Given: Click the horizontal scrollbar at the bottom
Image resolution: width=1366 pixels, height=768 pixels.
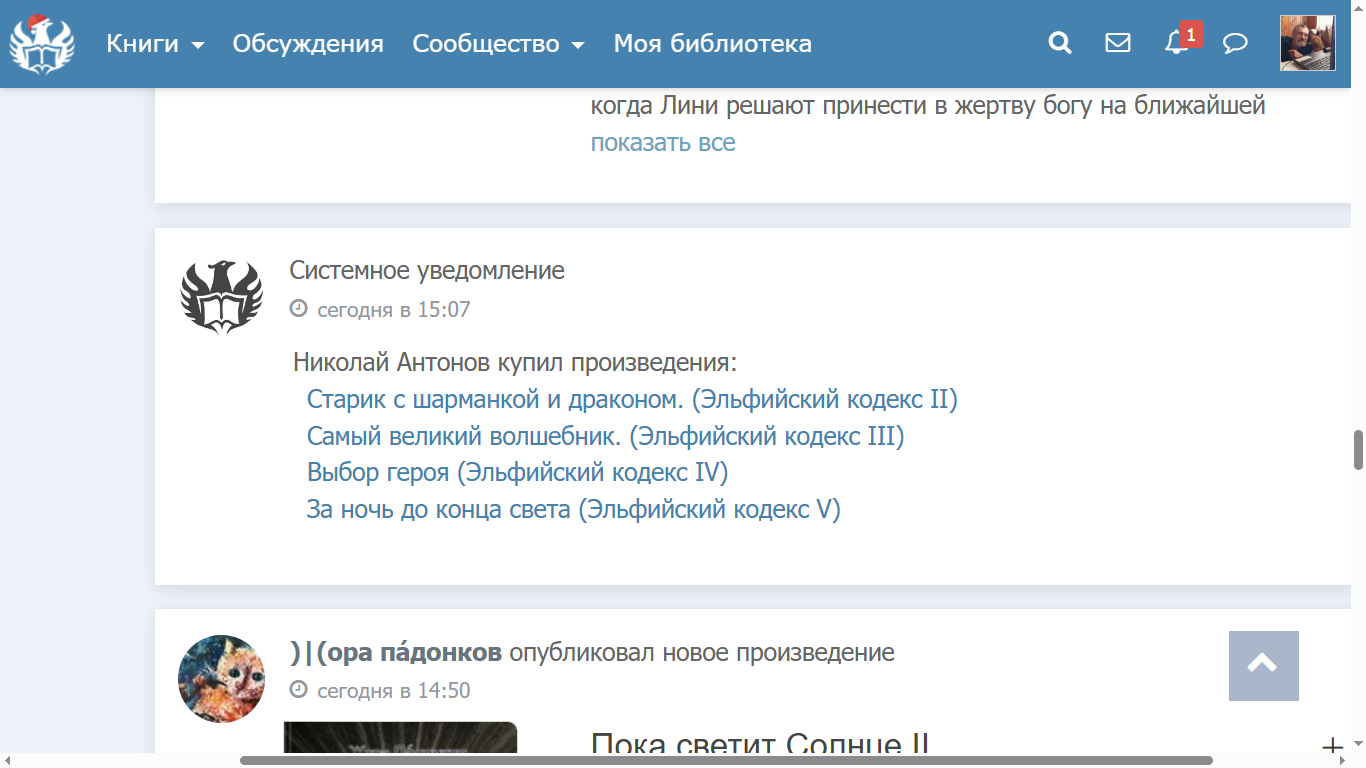Looking at the screenshot, I should [725, 760].
